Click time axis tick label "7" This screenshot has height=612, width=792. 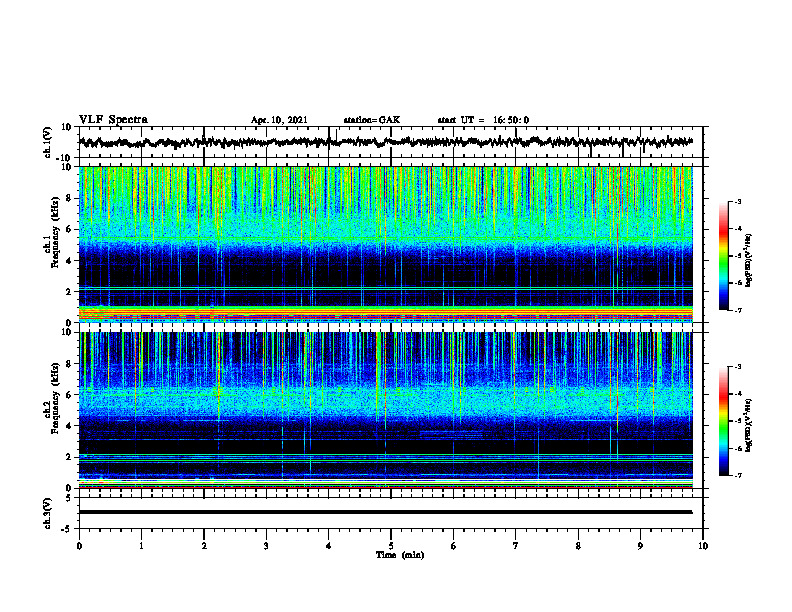516,546
